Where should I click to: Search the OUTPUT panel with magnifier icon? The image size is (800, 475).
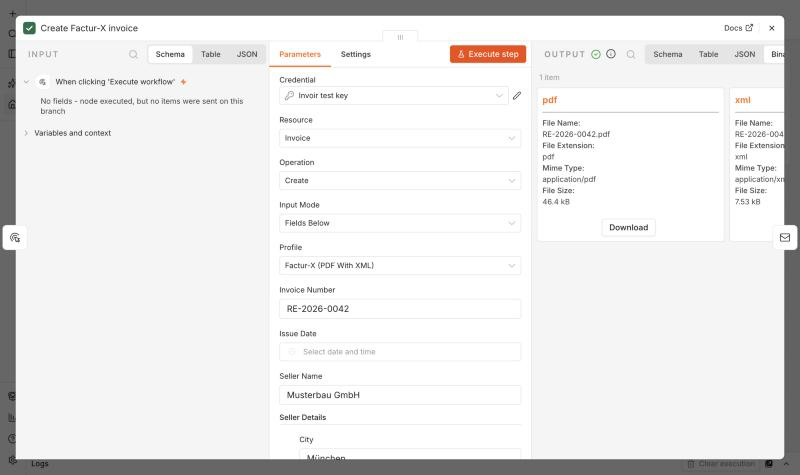click(x=631, y=54)
